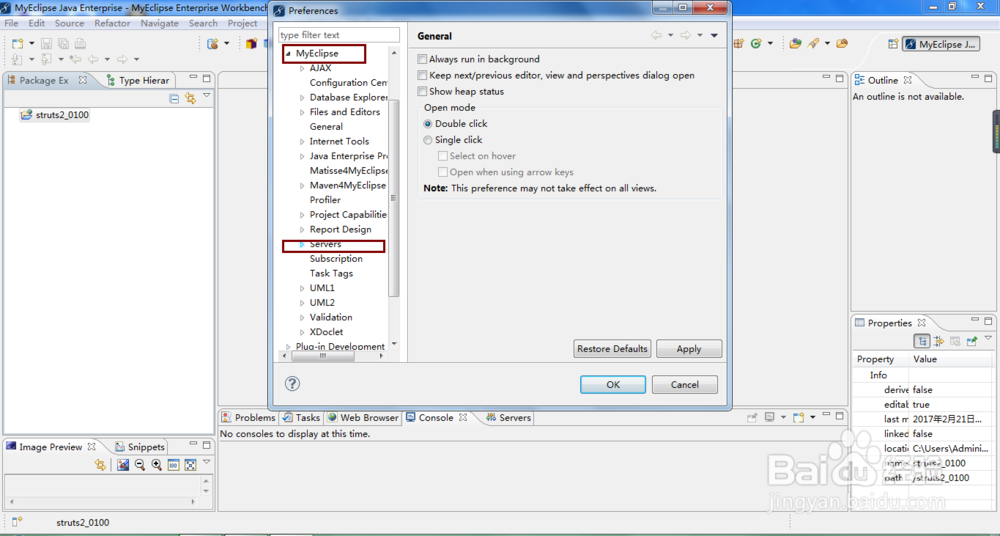This screenshot has width=1000, height=536.
Task: Click Zoom Out in Image Preview
Action: (140, 465)
